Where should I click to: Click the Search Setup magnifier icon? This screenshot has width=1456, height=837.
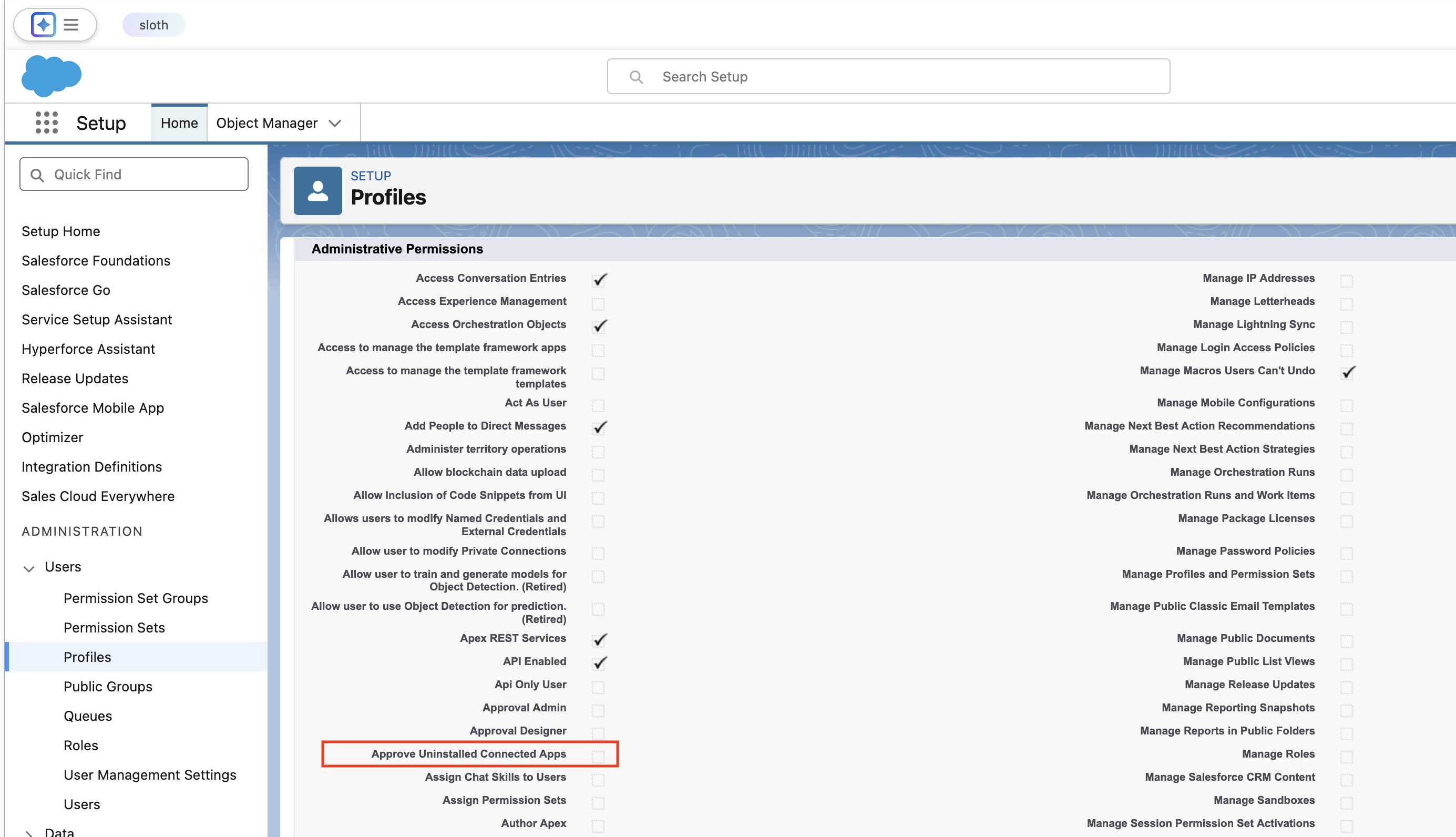pyautogui.click(x=635, y=76)
